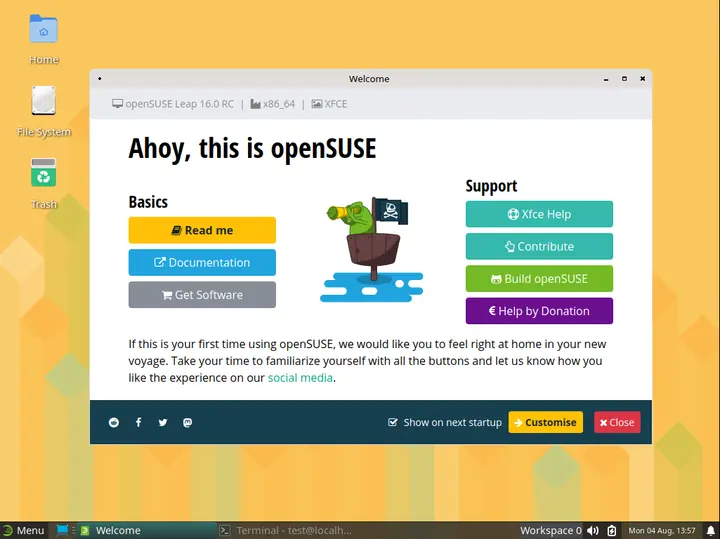
Task: Click the purple Help by Donation button
Action: [x=539, y=311]
